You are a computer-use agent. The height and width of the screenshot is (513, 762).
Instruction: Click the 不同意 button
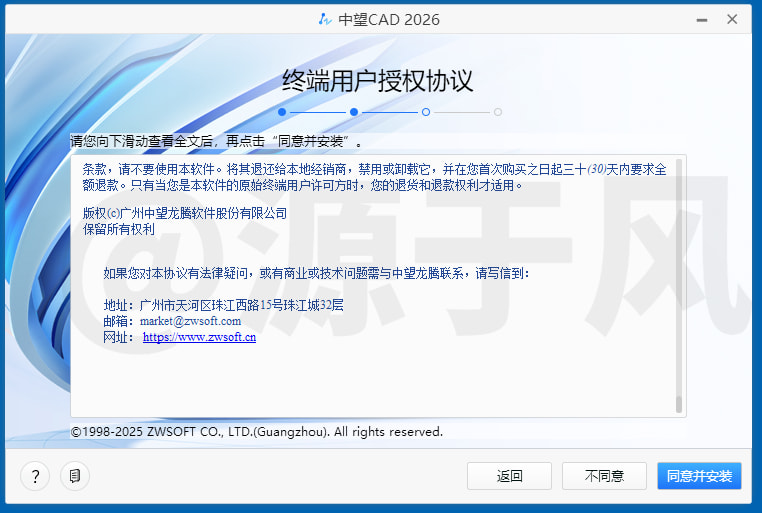pyautogui.click(x=604, y=476)
